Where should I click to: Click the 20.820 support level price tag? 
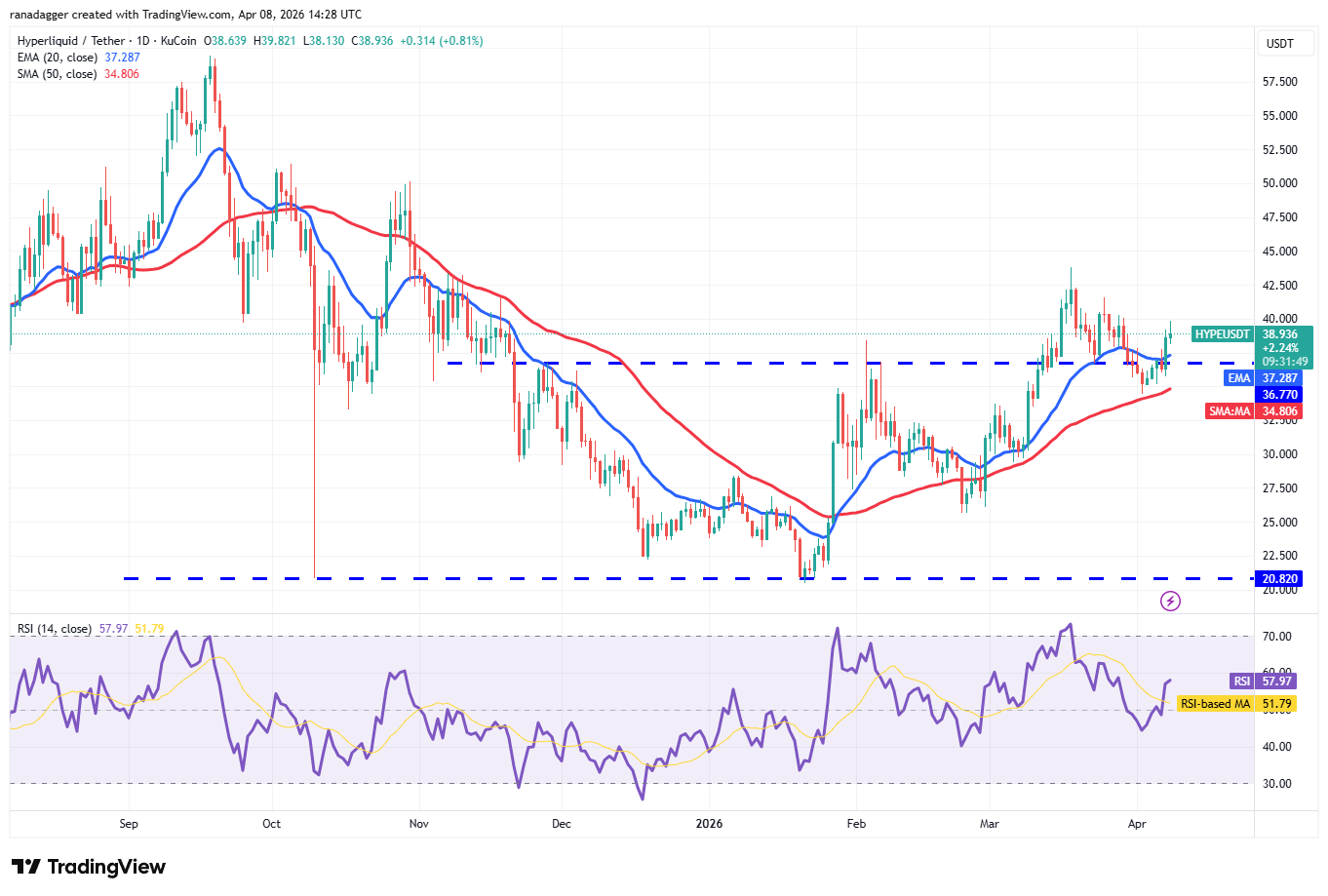tap(1278, 578)
